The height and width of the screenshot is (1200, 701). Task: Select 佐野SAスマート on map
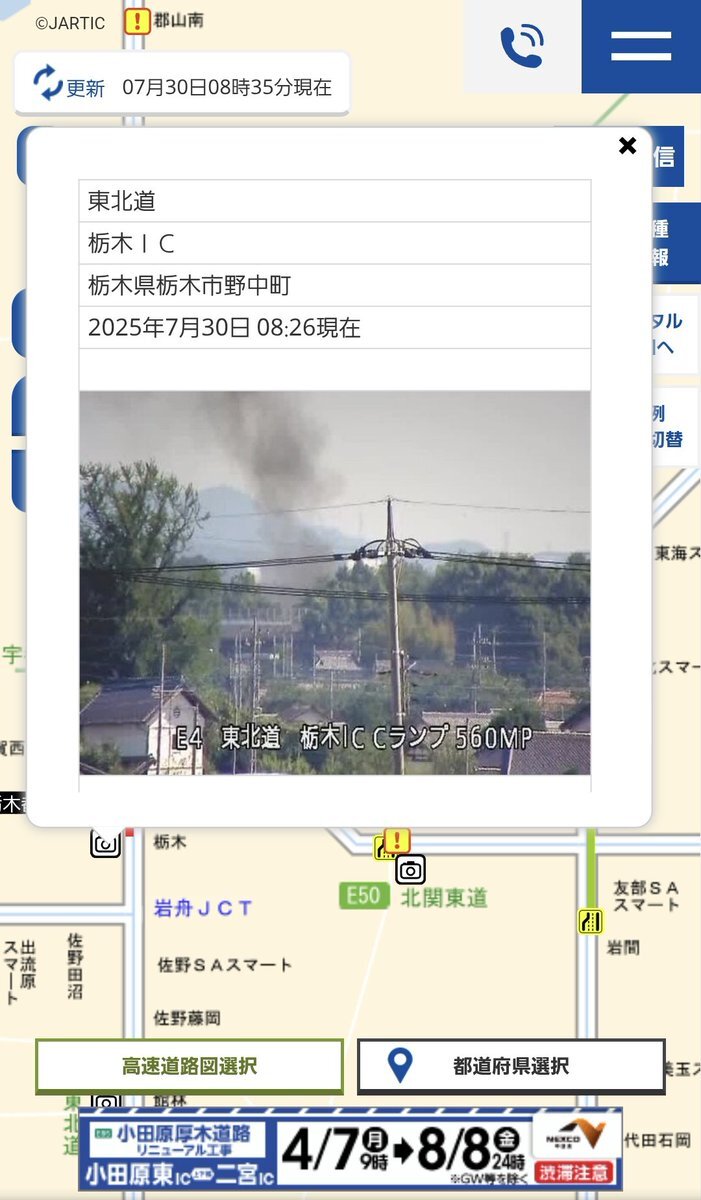click(225, 965)
